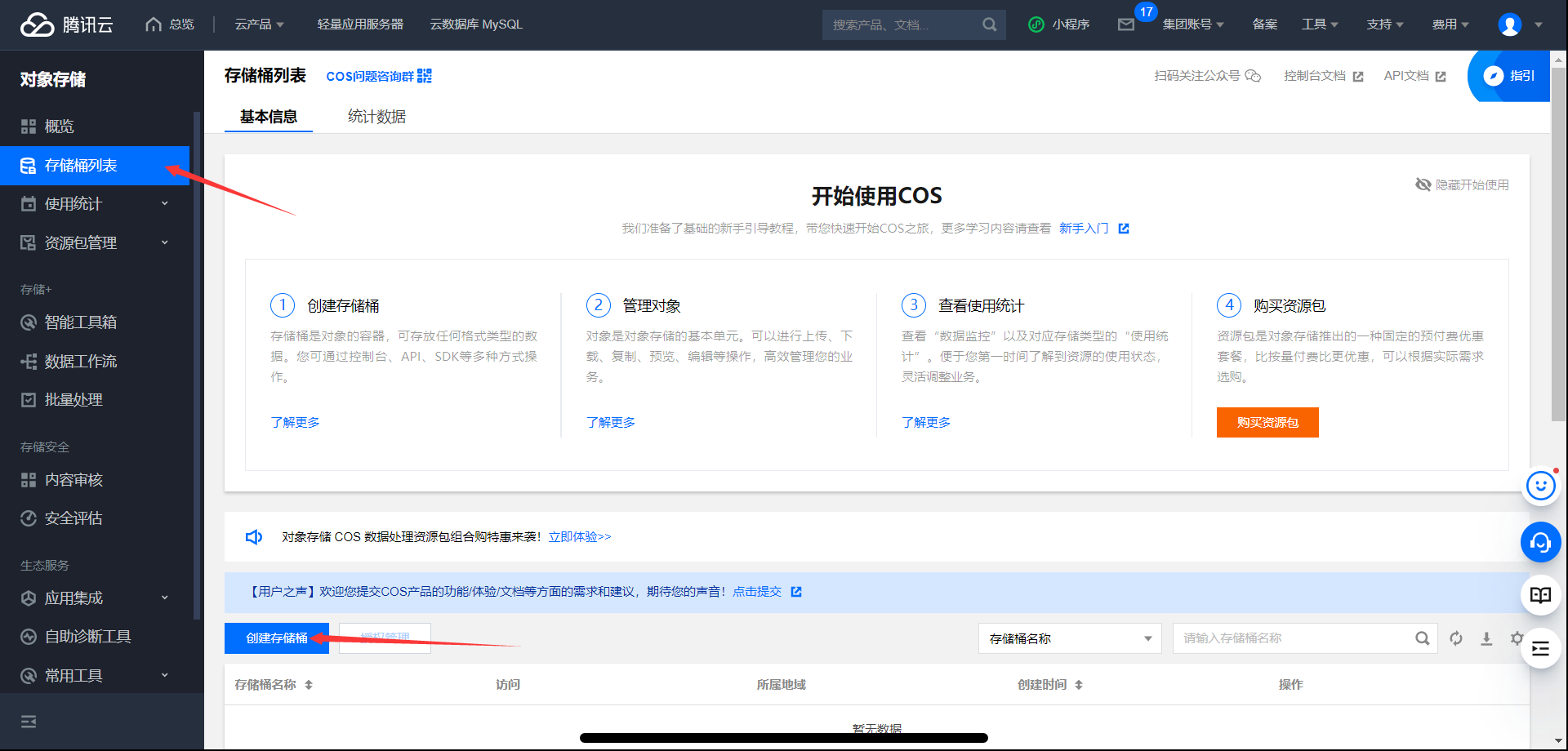
Task: Contact customer service via headset icon
Action: click(x=1540, y=542)
